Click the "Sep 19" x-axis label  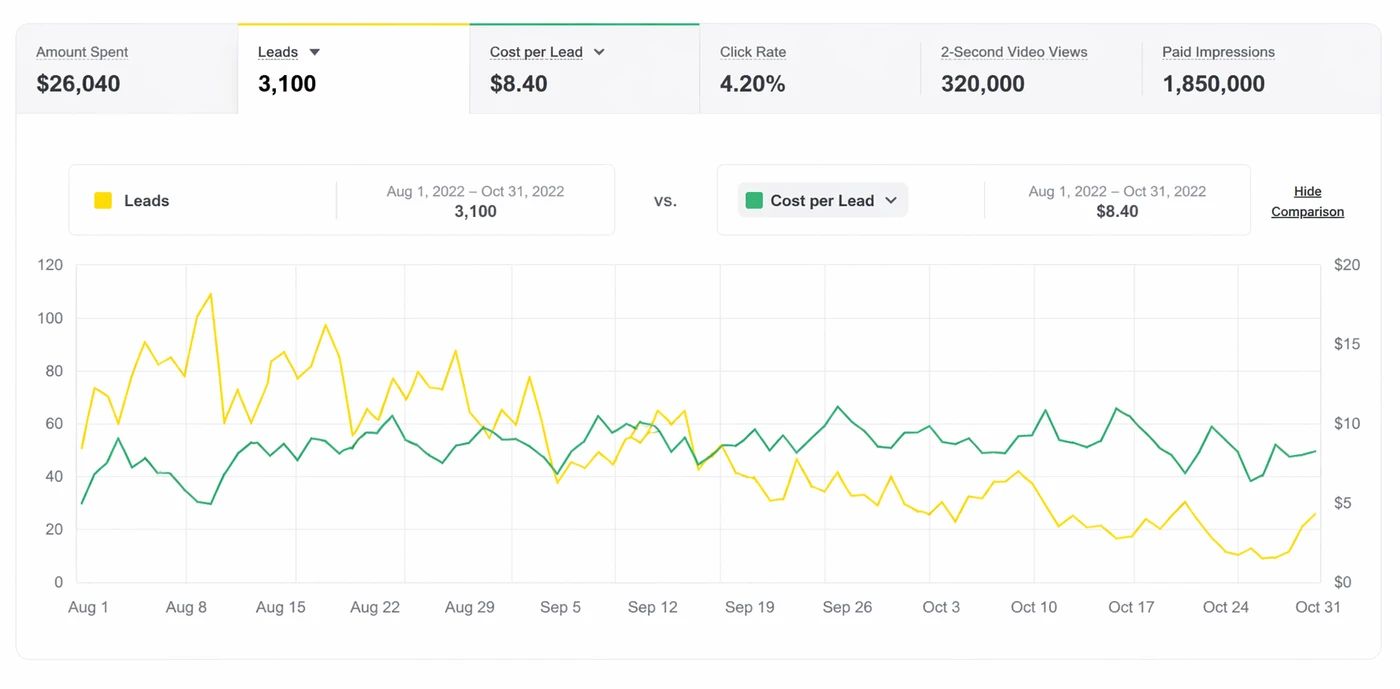pyautogui.click(x=750, y=607)
